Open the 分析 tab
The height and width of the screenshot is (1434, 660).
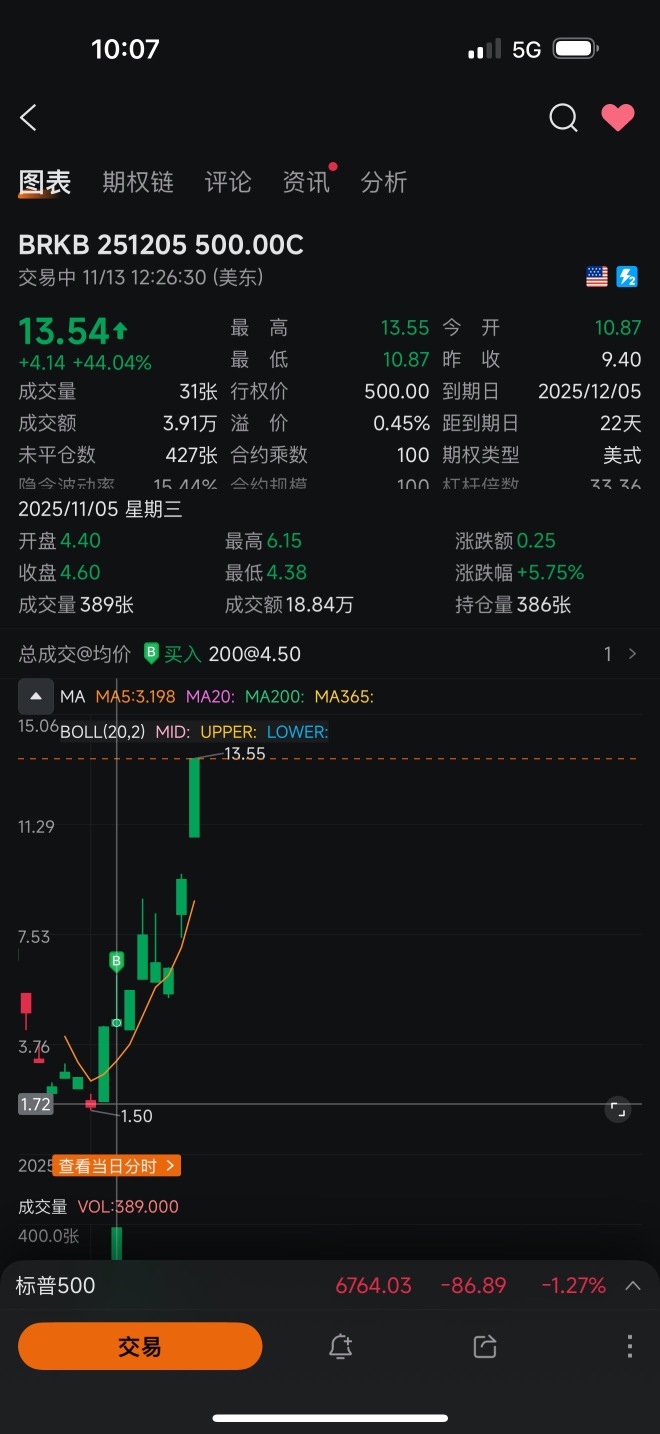384,182
